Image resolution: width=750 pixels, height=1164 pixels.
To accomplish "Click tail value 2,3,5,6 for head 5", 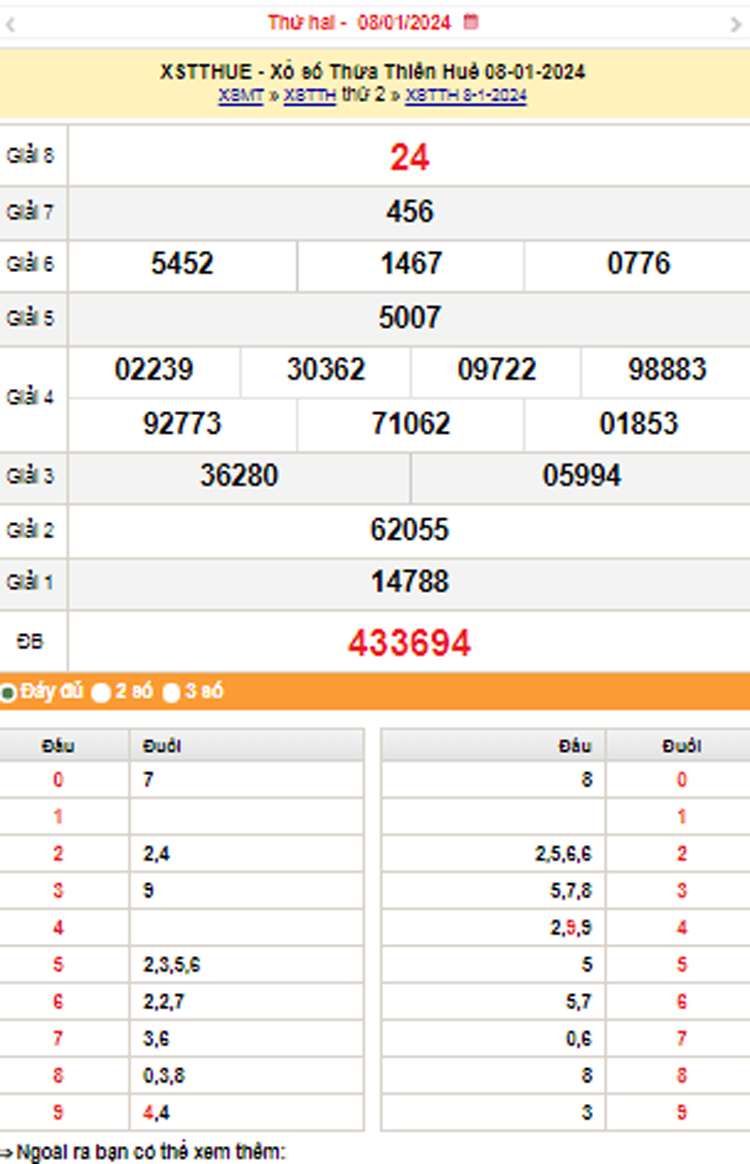I will click(x=172, y=965).
